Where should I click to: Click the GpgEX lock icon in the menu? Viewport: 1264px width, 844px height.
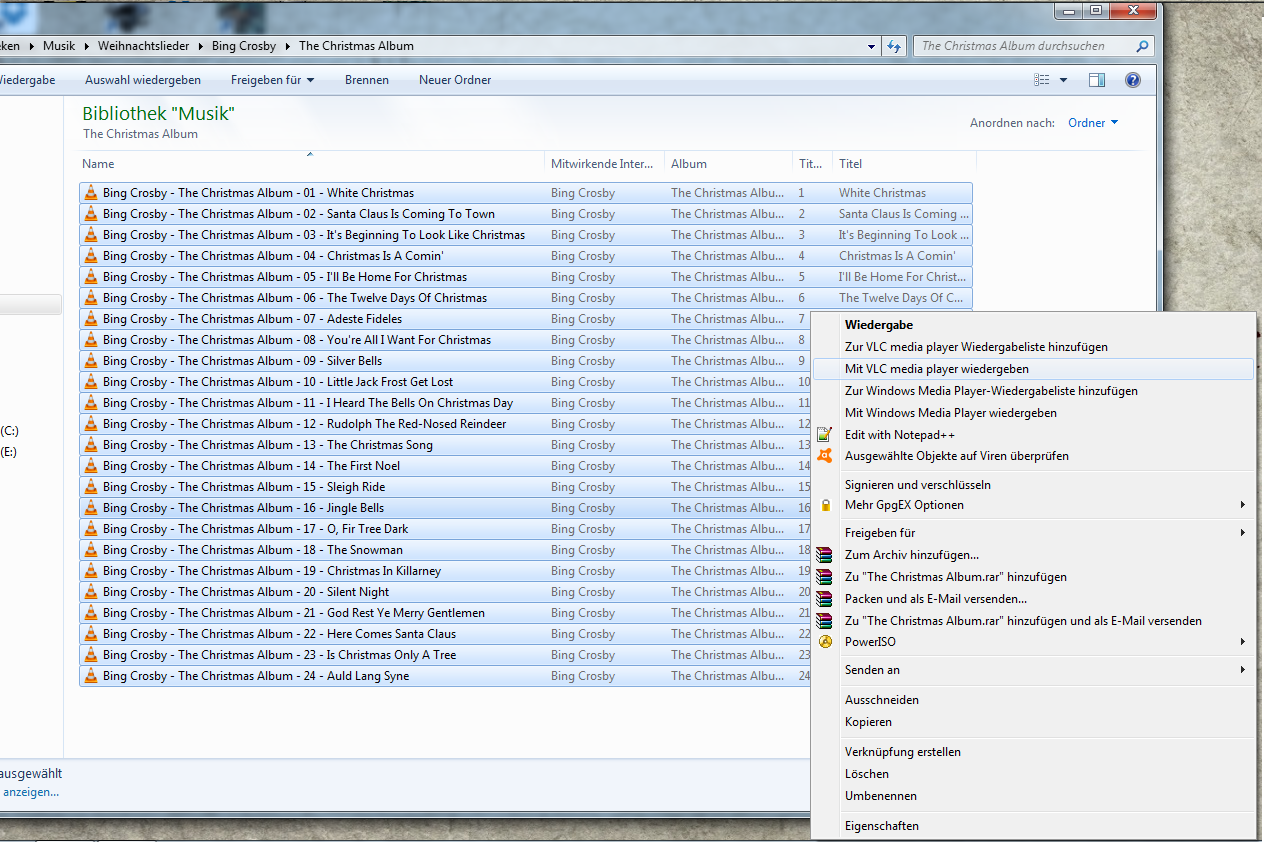point(823,504)
